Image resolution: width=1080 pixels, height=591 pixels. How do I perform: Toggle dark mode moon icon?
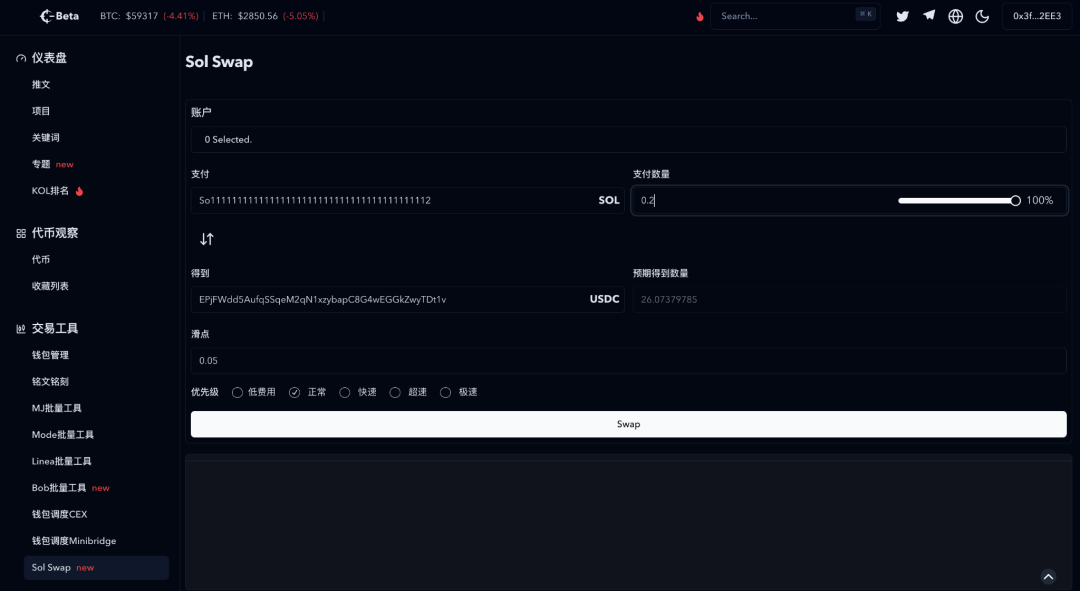[982, 16]
